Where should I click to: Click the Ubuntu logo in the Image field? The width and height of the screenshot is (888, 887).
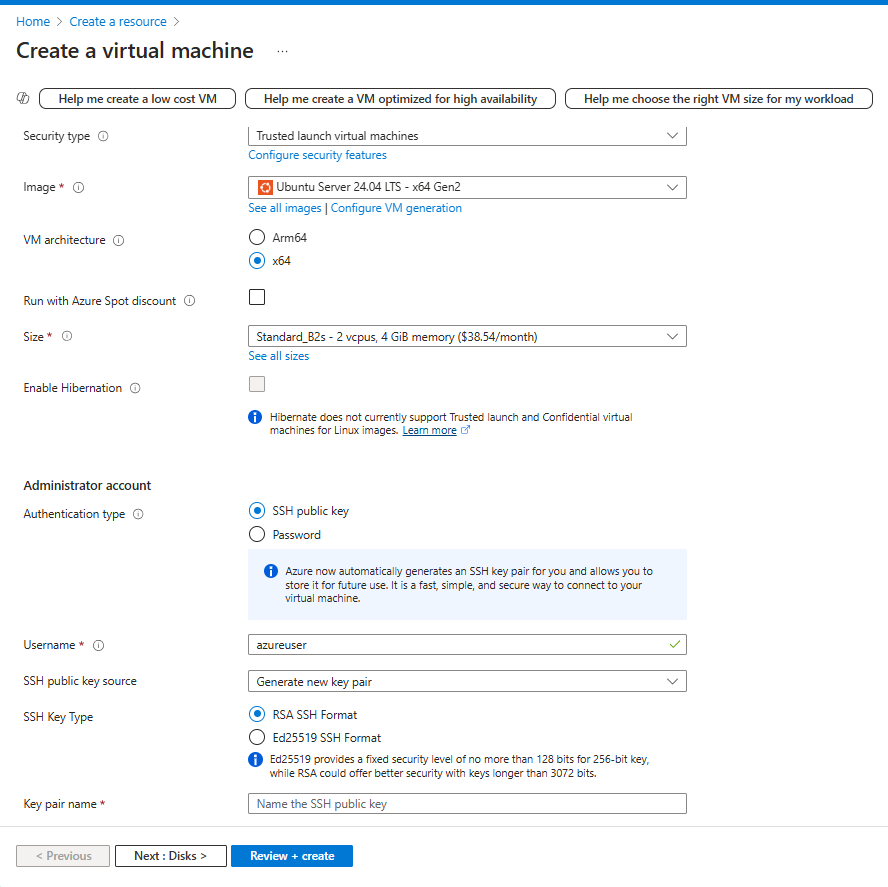click(264, 187)
